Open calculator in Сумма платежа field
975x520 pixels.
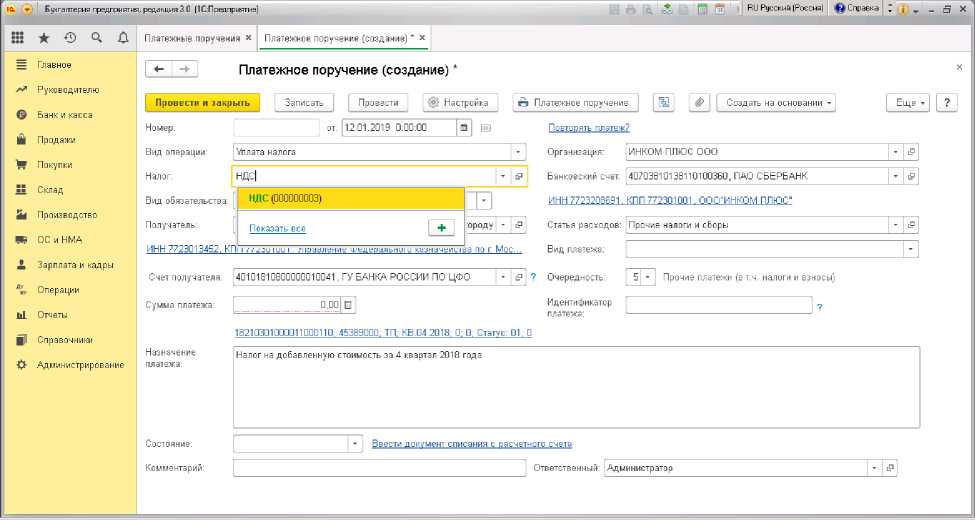pyautogui.click(x=348, y=305)
